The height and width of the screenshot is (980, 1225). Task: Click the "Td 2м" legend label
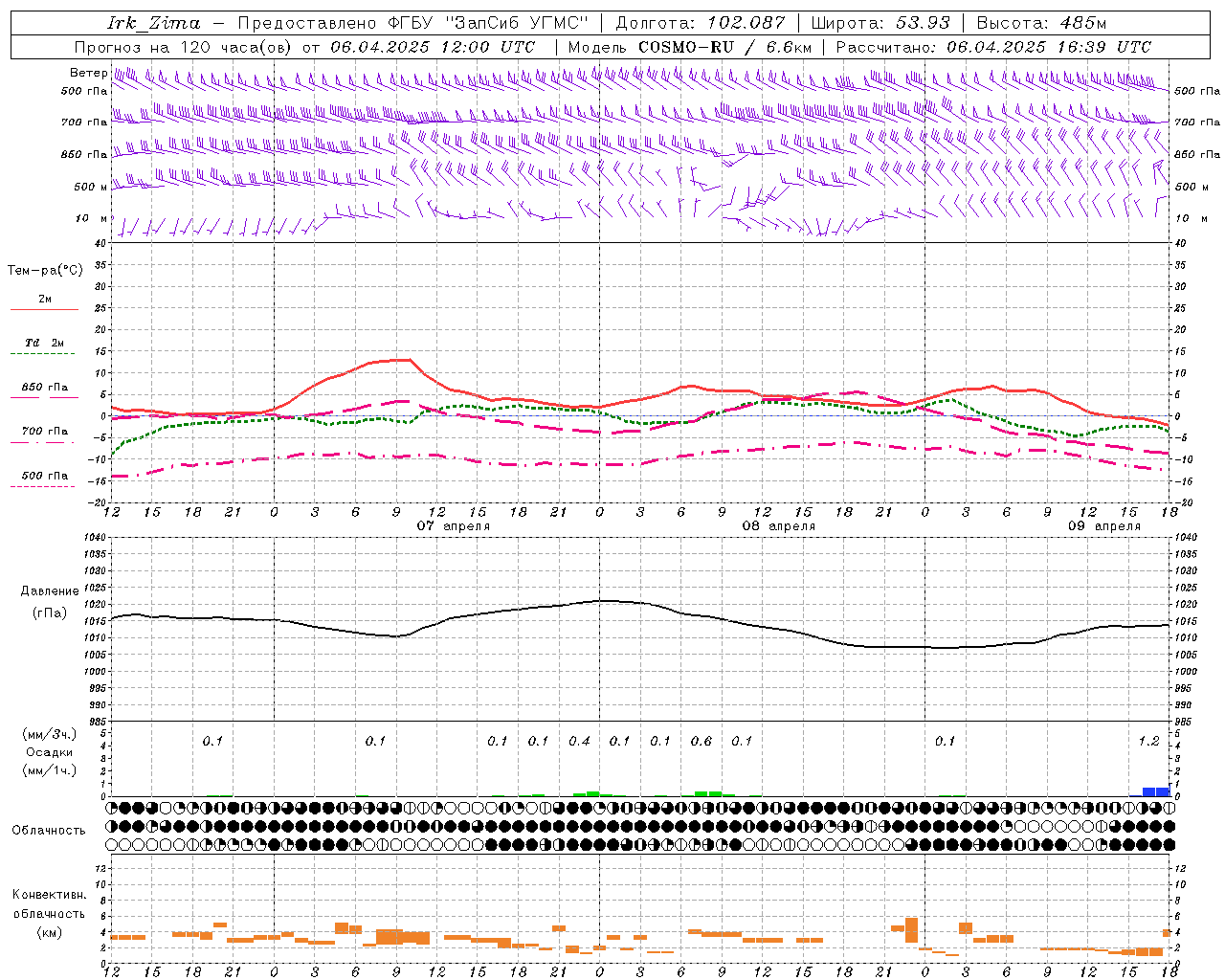click(45, 343)
